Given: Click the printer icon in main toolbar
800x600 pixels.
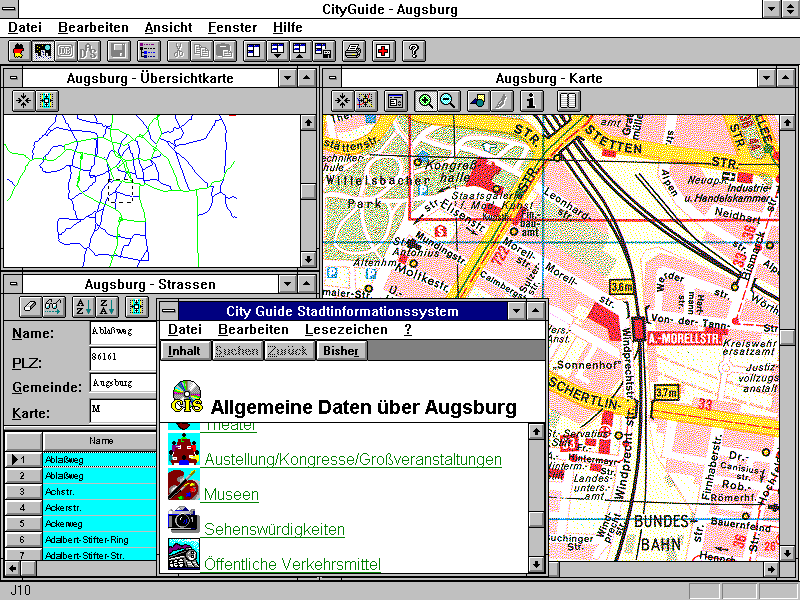Looking at the screenshot, I should point(353,51).
